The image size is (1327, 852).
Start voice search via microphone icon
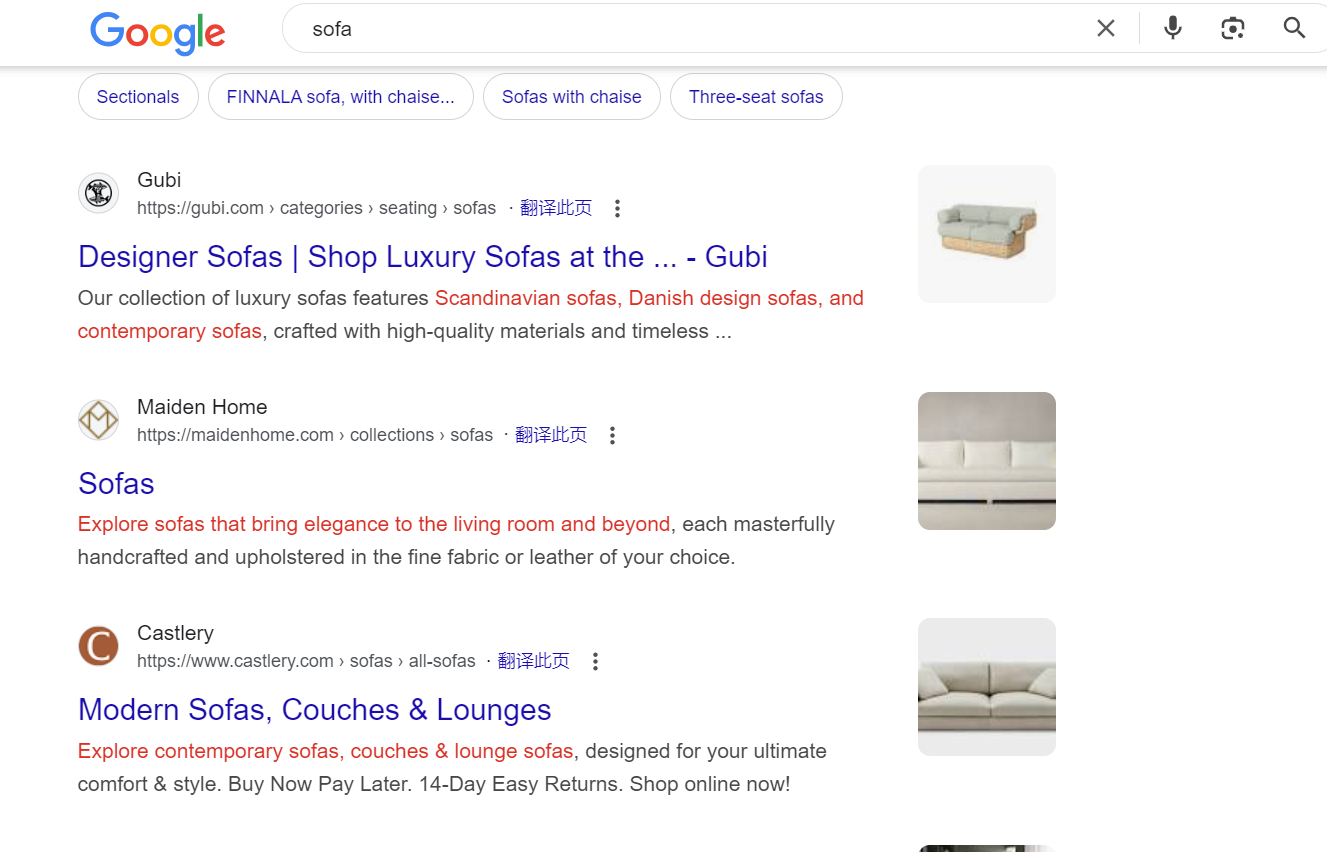coord(1173,29)
